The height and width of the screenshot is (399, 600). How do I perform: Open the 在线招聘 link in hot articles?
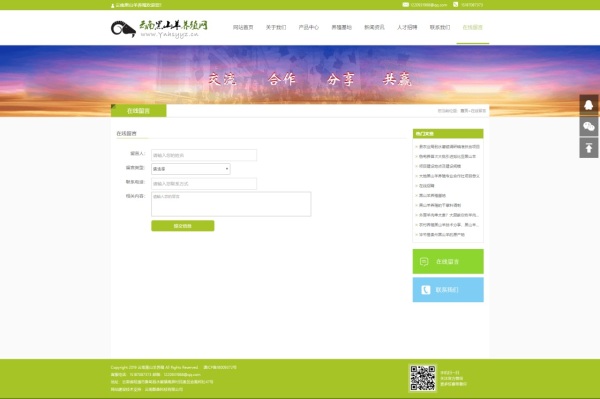point(426,186)
